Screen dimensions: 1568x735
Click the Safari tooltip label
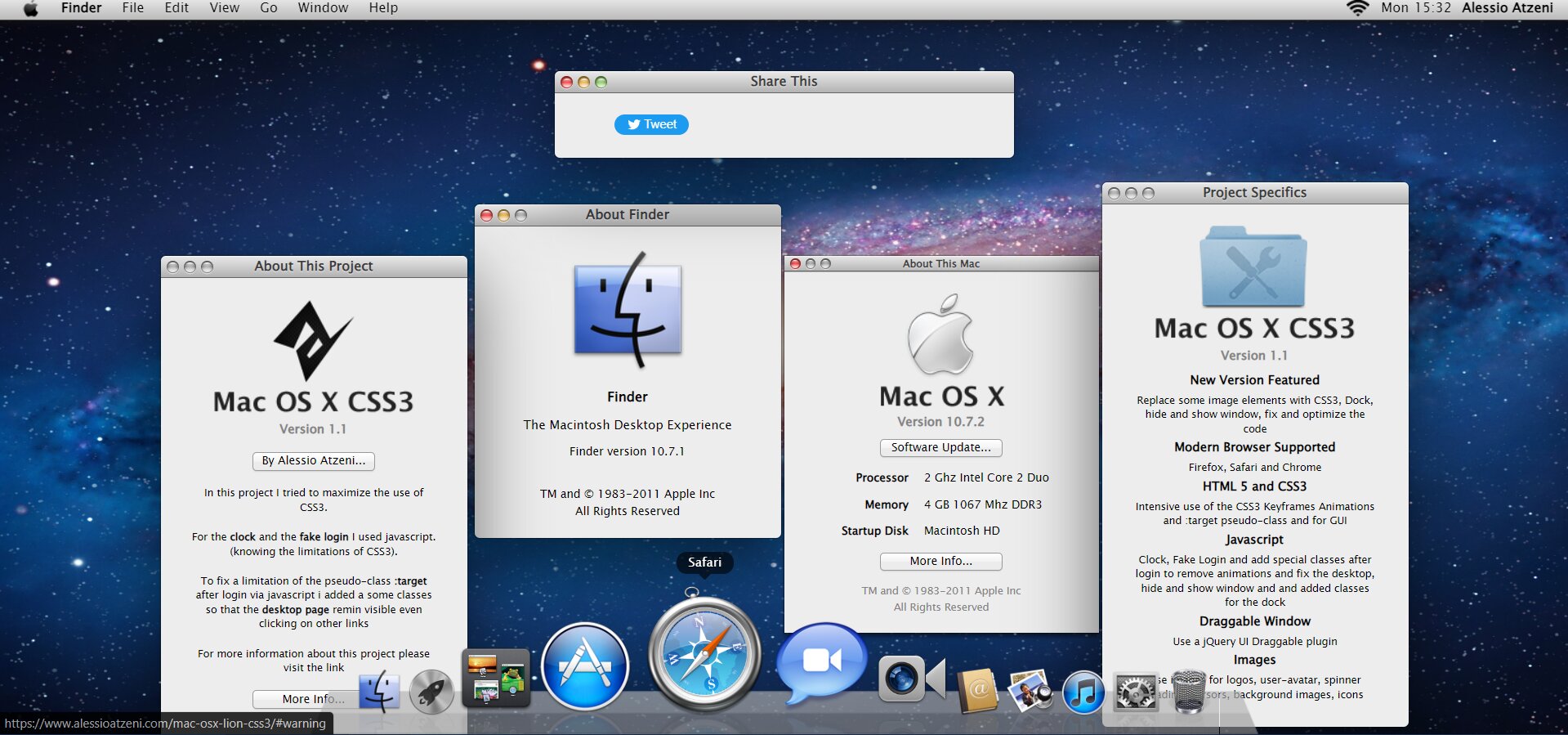pos(704,562)
